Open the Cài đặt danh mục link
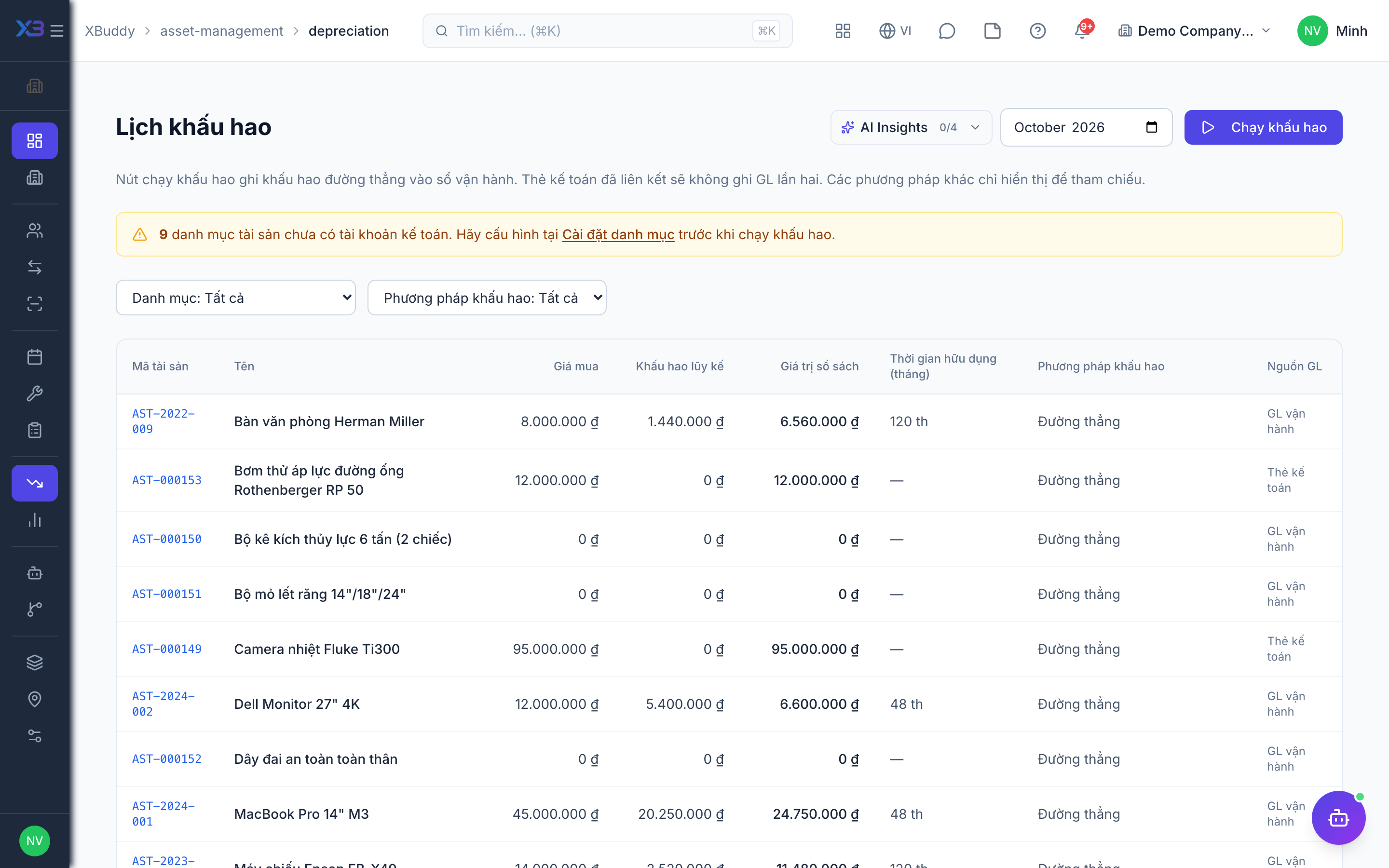Viewport: 1389px width, 868px height. coord(618,234)
